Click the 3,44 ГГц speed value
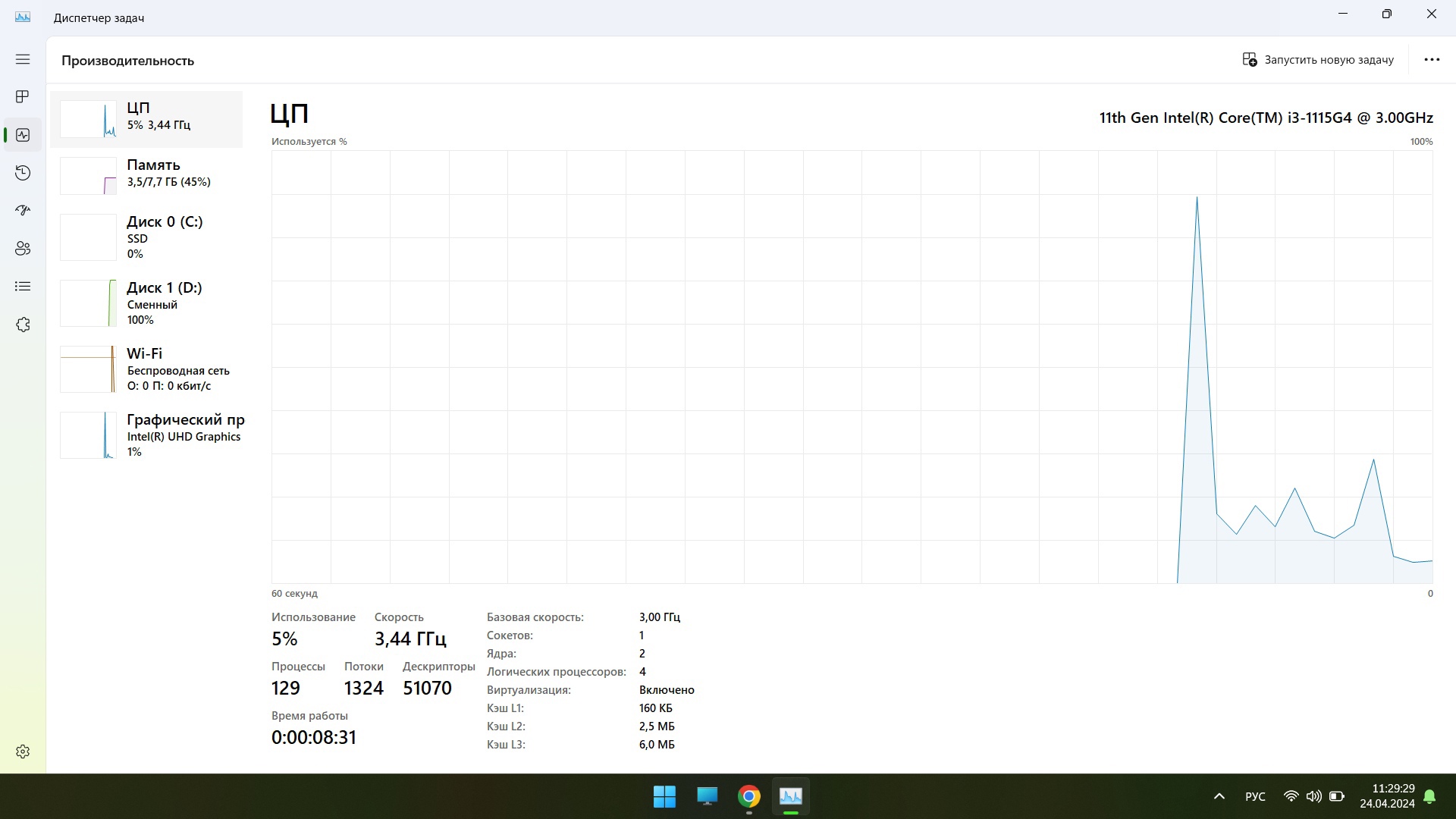Image resolution: width=1456 pixels, height=819 pixels. click(x=410, y=639)
